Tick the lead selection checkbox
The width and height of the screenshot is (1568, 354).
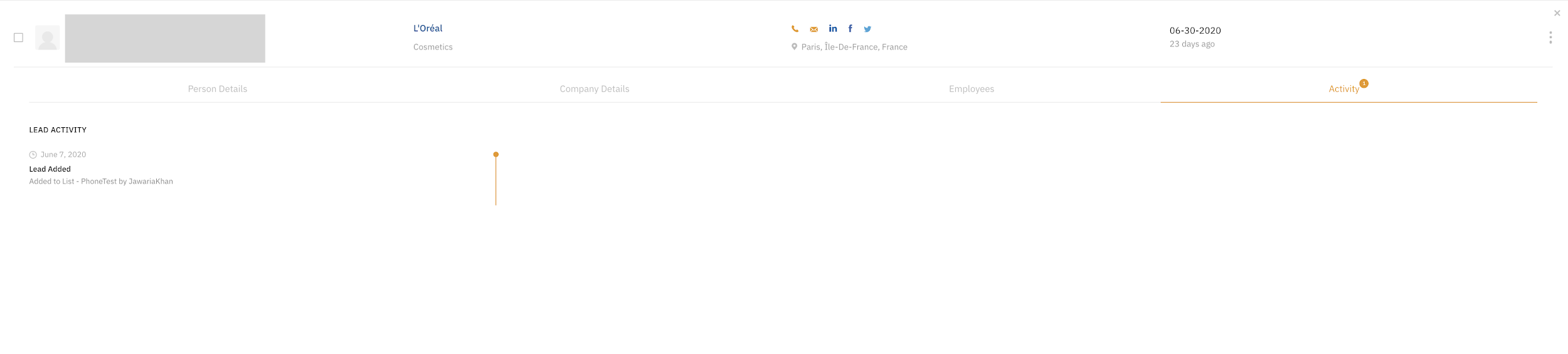click(x=19, y=38)
